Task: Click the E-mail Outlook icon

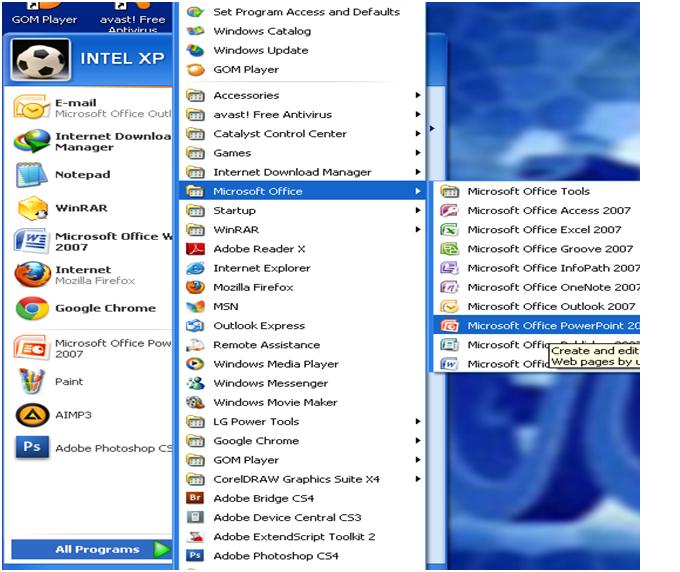Action: click(x=31, y=108)
